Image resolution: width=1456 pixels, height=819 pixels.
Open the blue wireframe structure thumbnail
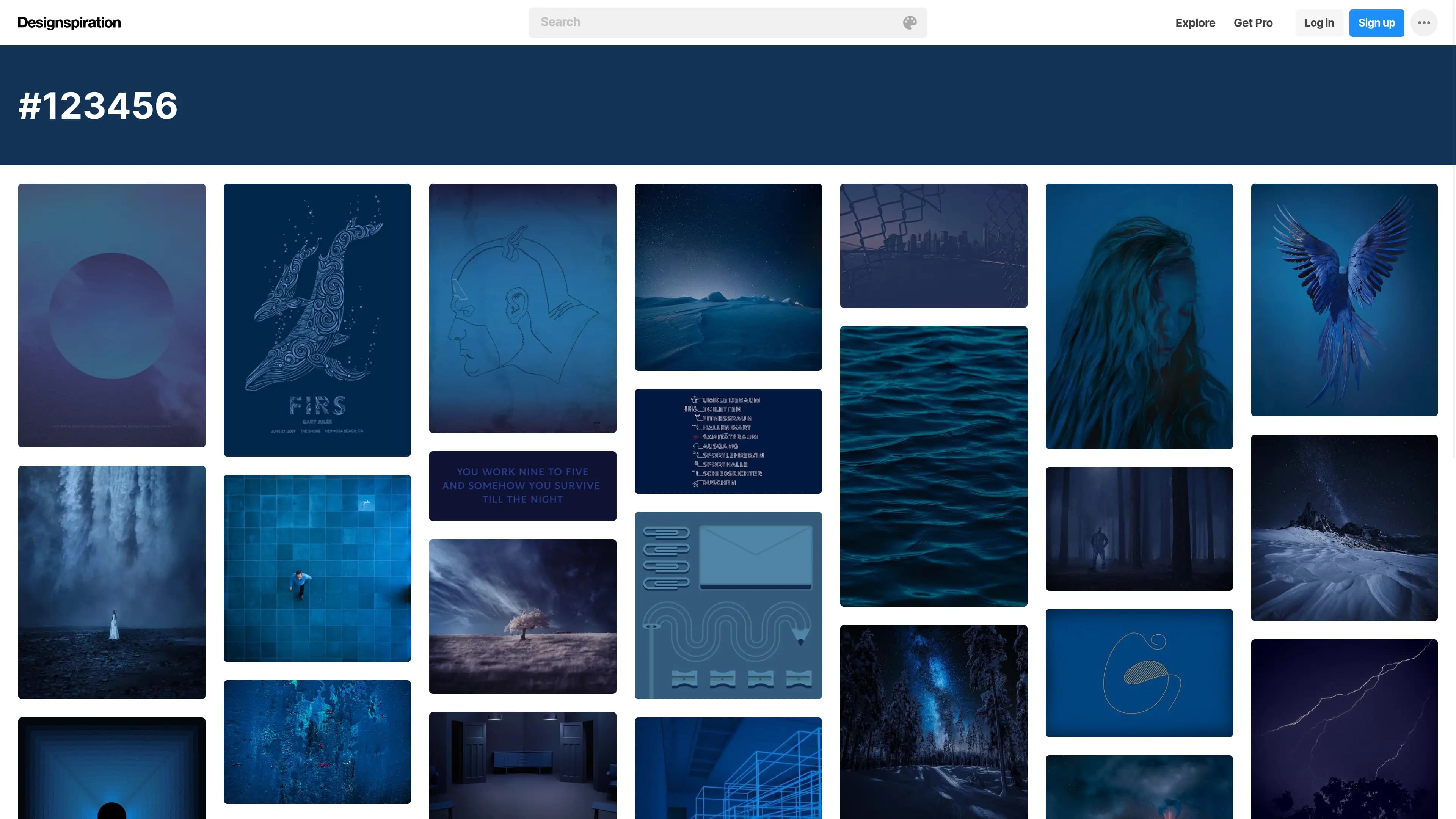click(728, 768)
